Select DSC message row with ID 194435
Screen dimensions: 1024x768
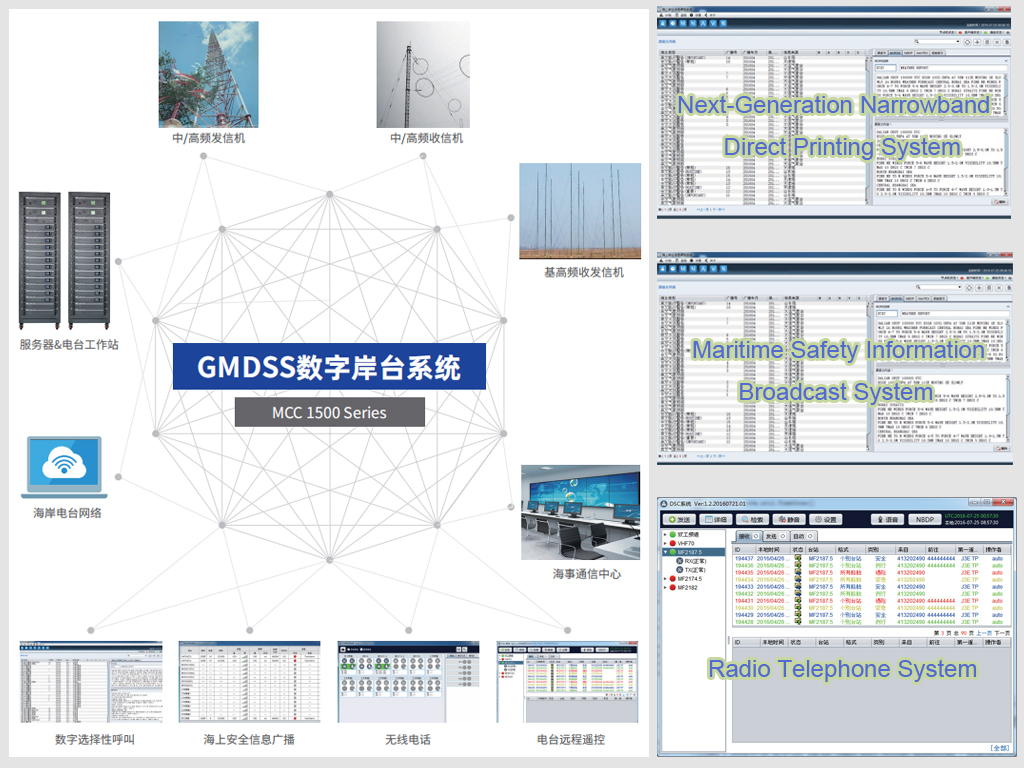click(x=869, y=573)
